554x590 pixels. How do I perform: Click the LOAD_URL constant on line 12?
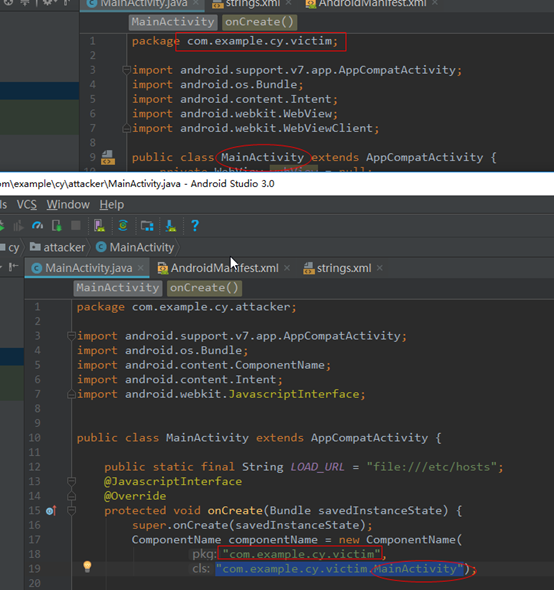point(317,467)
